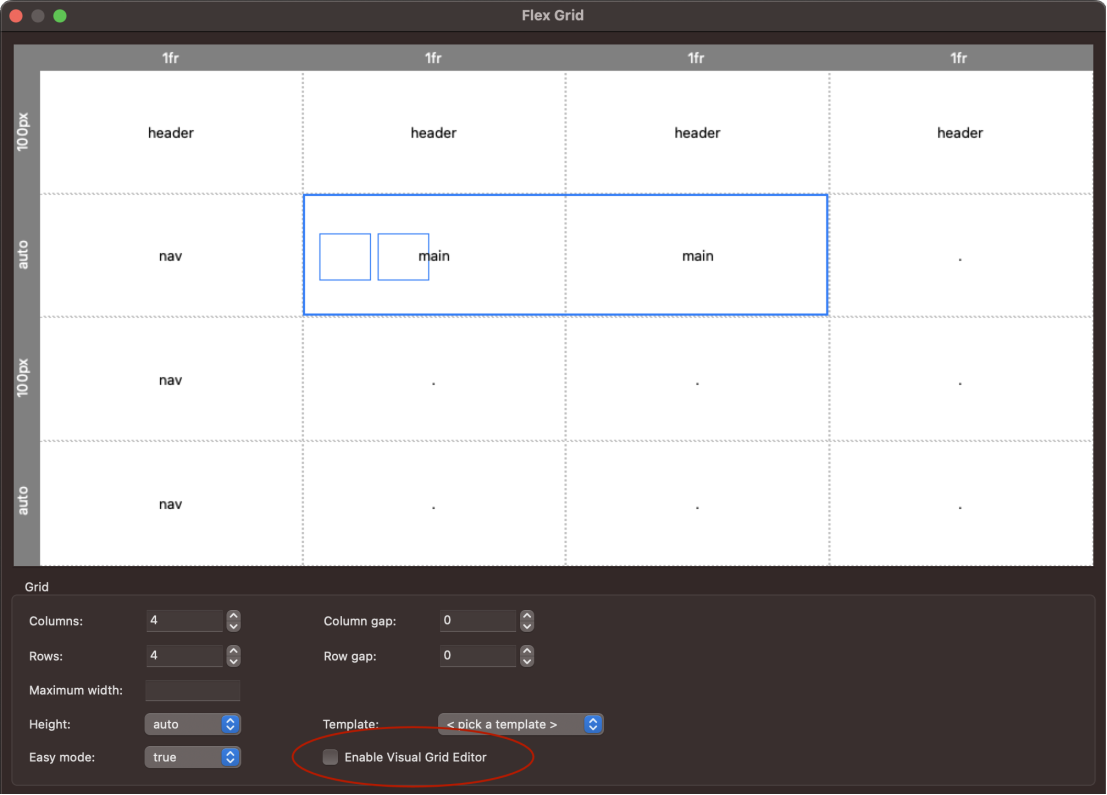This screenshot has height=795, width=1107.
Task: Click the Column gap stepper arrows
Action: pos(527,621)
